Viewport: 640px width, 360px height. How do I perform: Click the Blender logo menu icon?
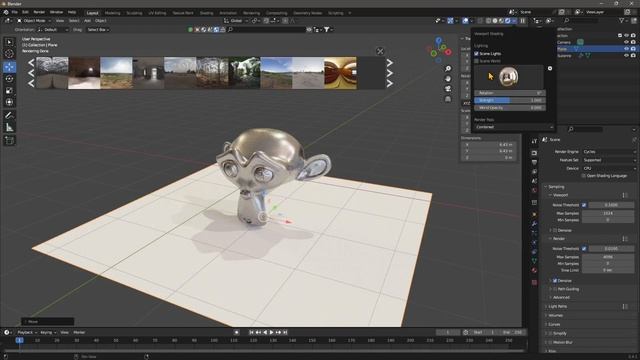6,12
